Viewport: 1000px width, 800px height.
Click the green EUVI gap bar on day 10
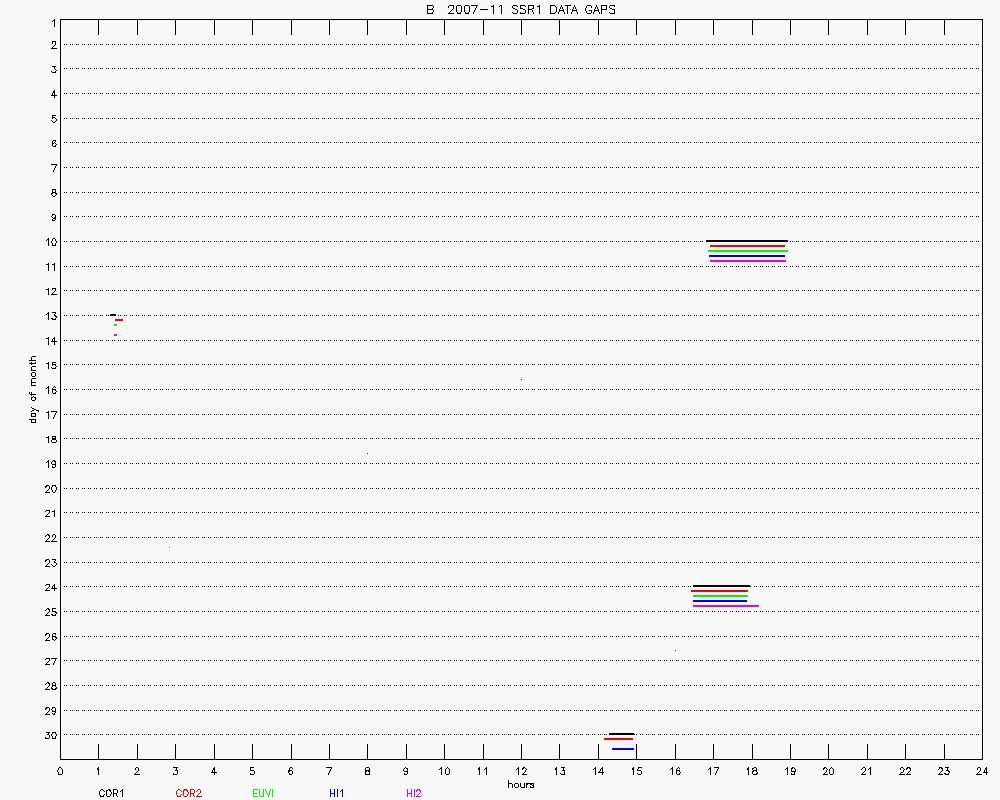point(747,251)
